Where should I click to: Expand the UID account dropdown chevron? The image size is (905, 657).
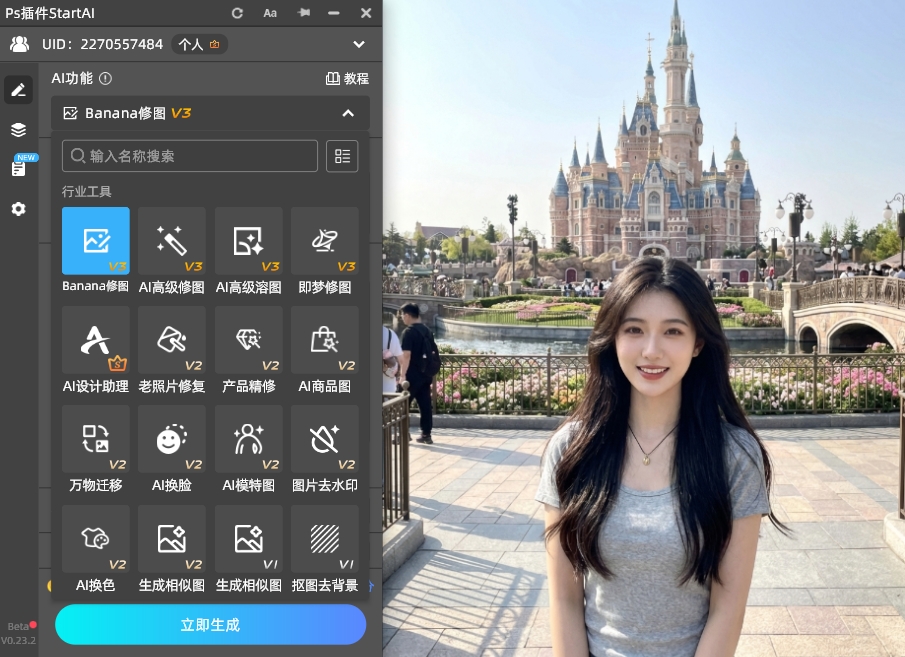[x=359, y=44]
